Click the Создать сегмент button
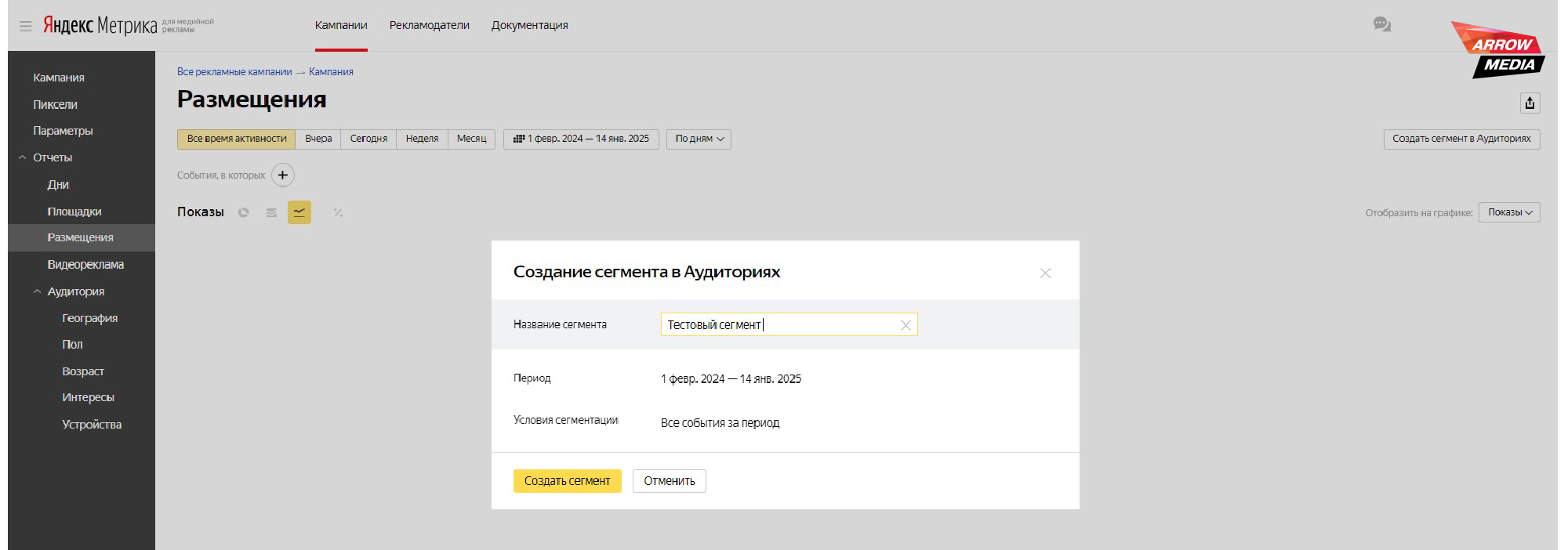 coord(567,481)
